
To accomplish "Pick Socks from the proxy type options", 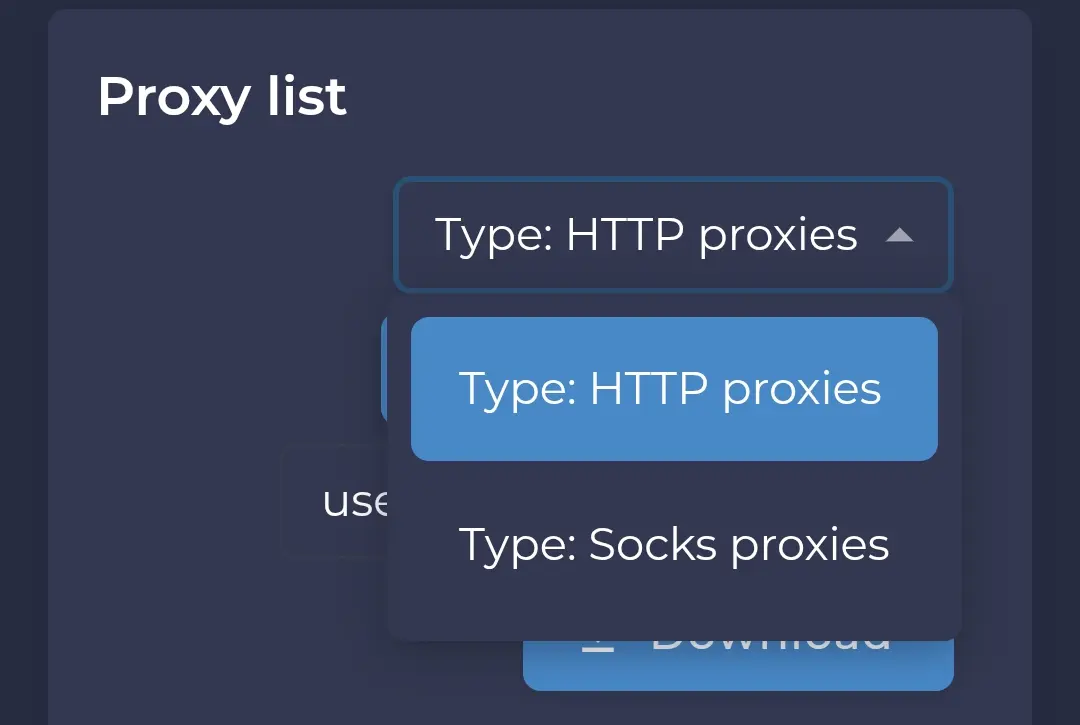I will tap(674, 545).
